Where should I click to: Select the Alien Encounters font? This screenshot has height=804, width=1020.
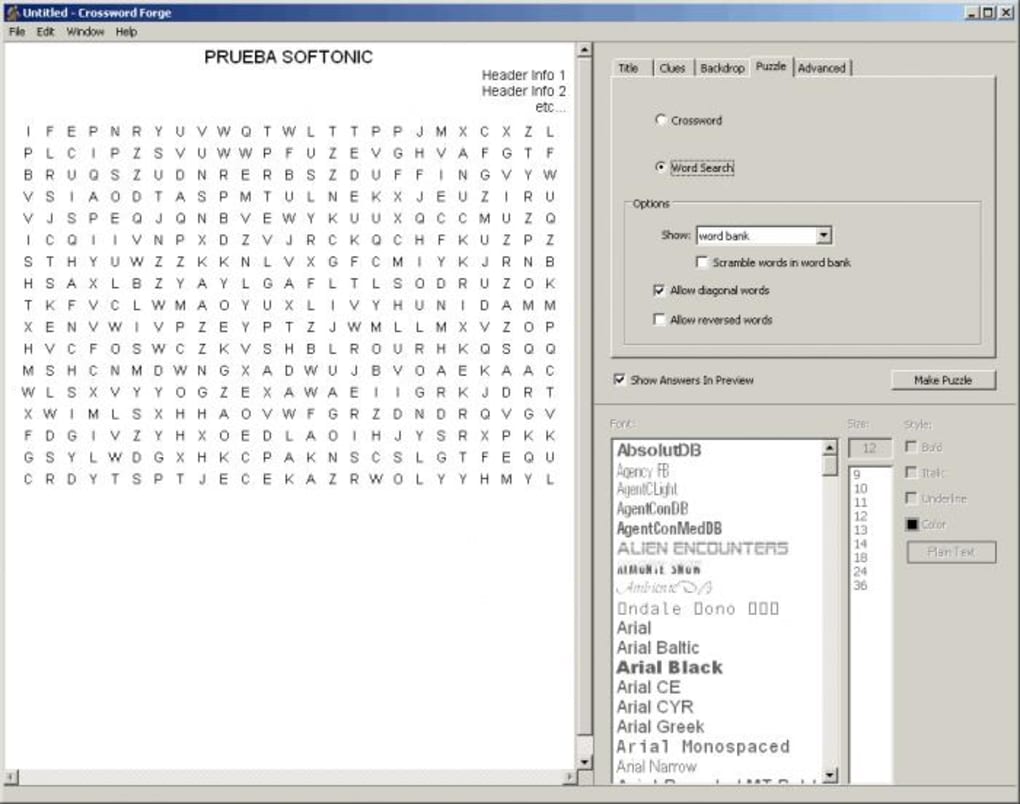coord(703,548)
